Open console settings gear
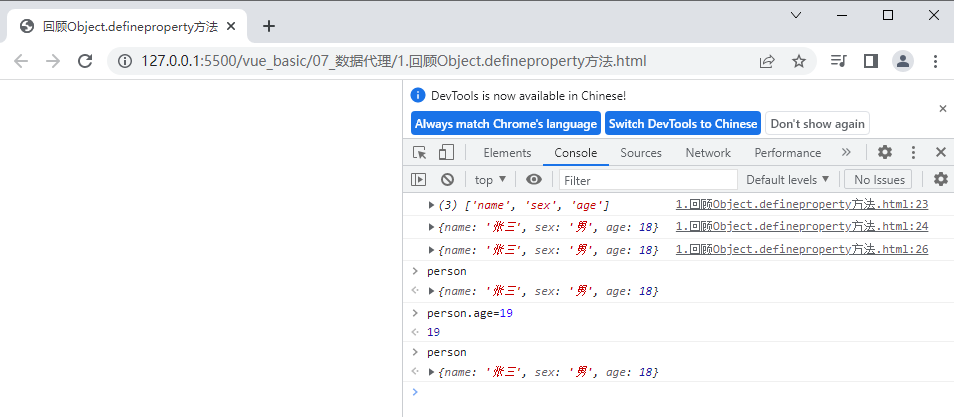This screenshot has width=954, height=417. point(941,179)
